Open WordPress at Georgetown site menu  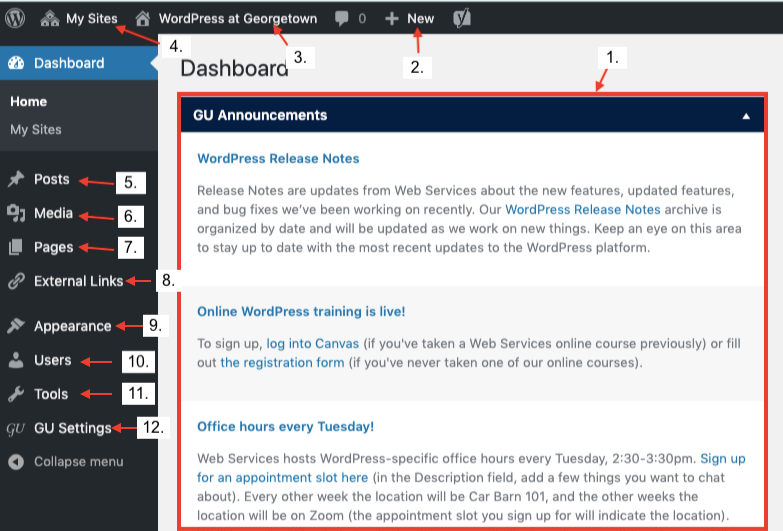pos(238,18)
